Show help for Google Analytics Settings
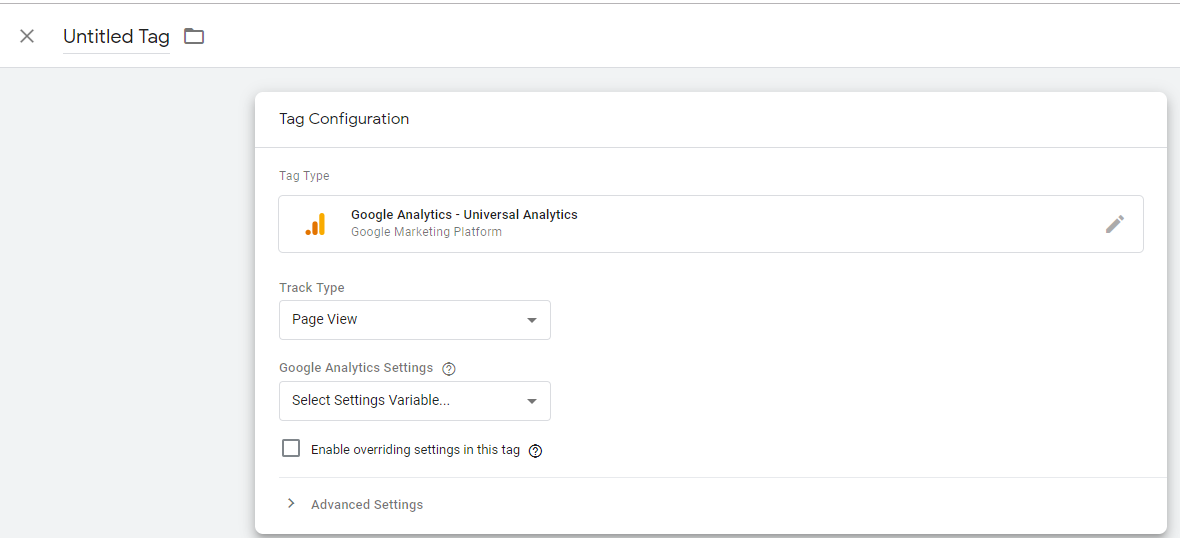 [x=449, y=369]
